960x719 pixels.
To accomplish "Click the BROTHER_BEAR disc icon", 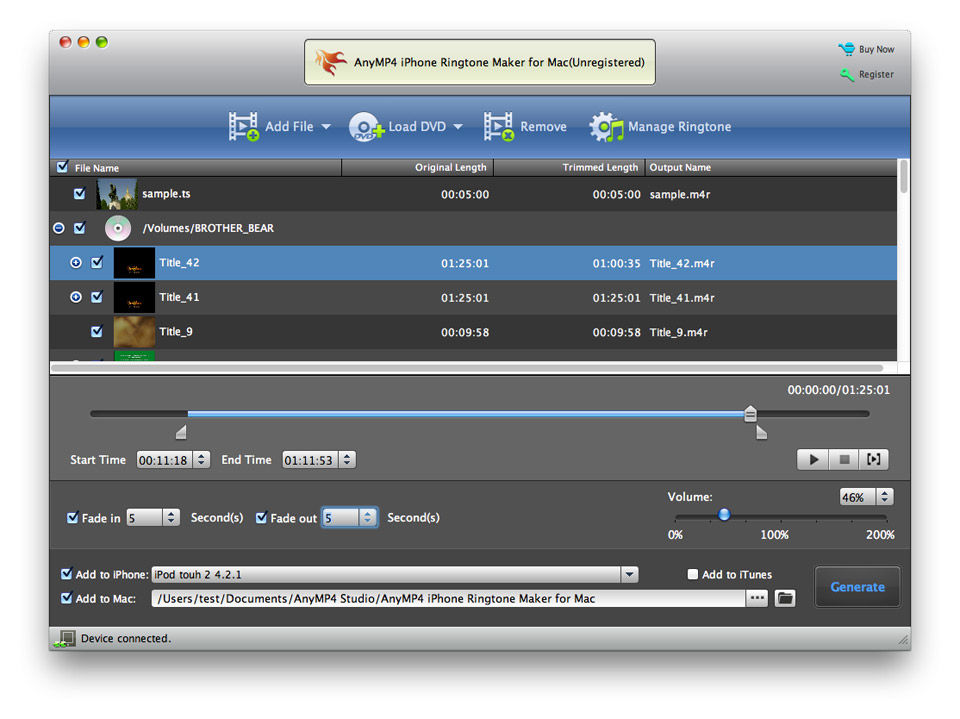I will [118, 228].
